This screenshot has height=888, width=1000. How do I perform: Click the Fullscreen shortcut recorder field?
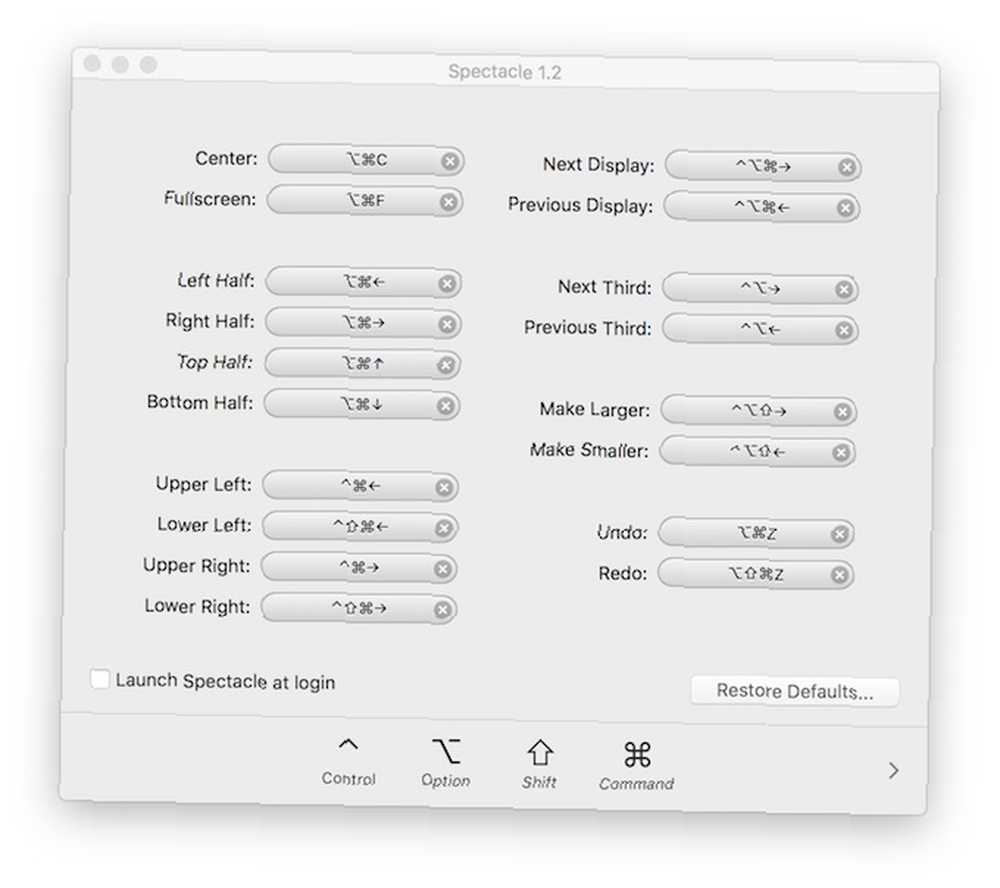pos(365,200)
